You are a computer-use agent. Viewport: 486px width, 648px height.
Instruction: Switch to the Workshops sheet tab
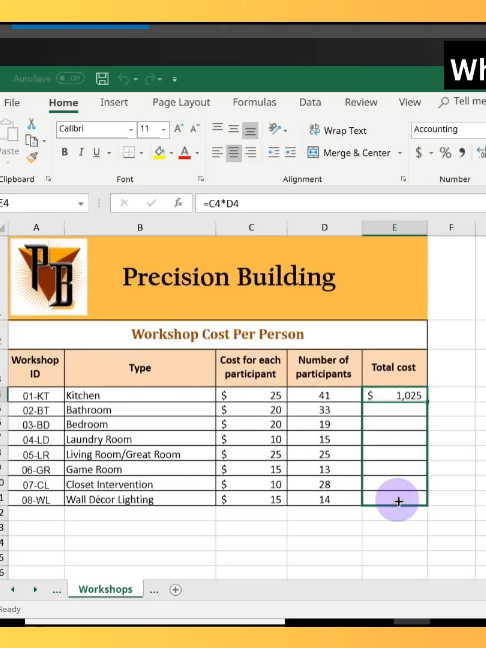point(105,589)
